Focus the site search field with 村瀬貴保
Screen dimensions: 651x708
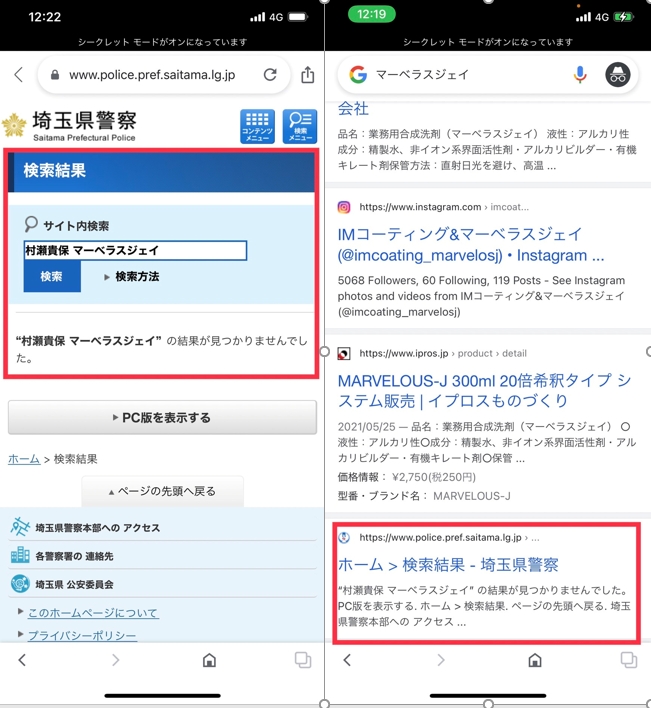tap(135, 251)
